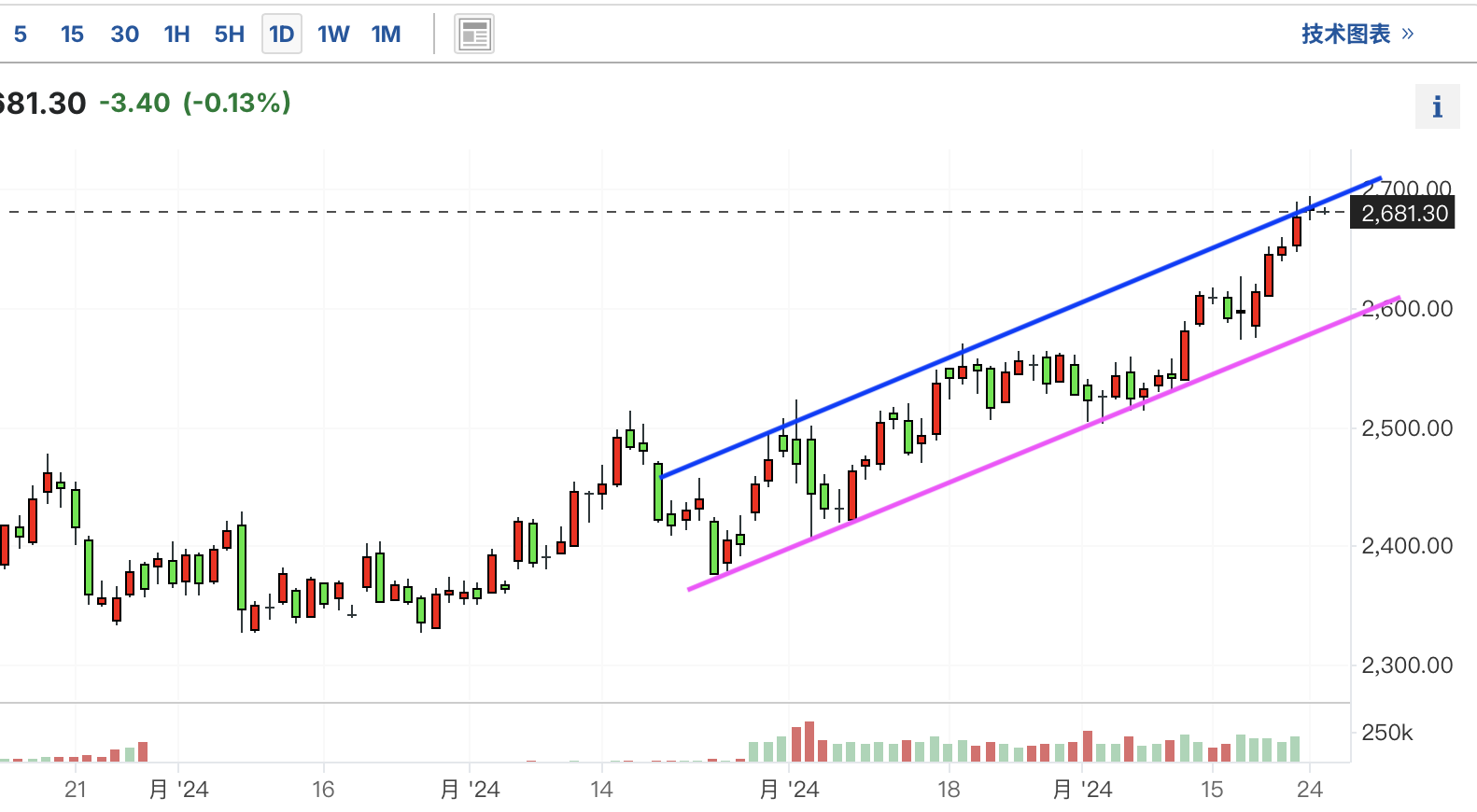
Task: Choose the 5H timeframe
Action: coord(230,35)
